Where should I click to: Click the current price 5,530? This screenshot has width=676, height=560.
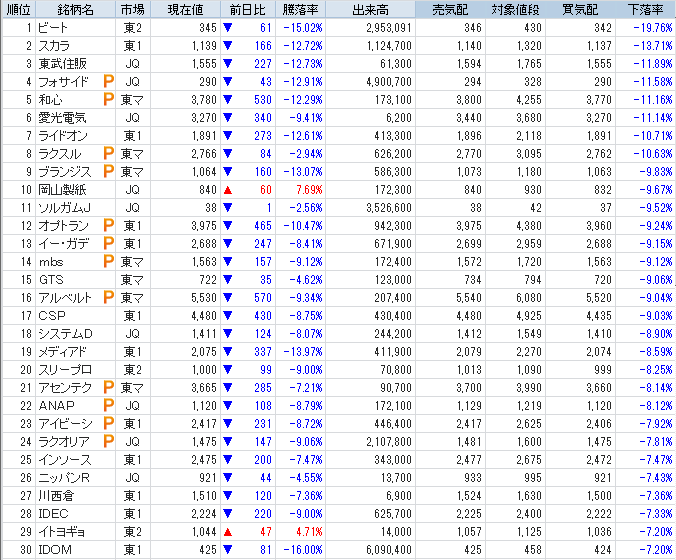click(204, 298)
